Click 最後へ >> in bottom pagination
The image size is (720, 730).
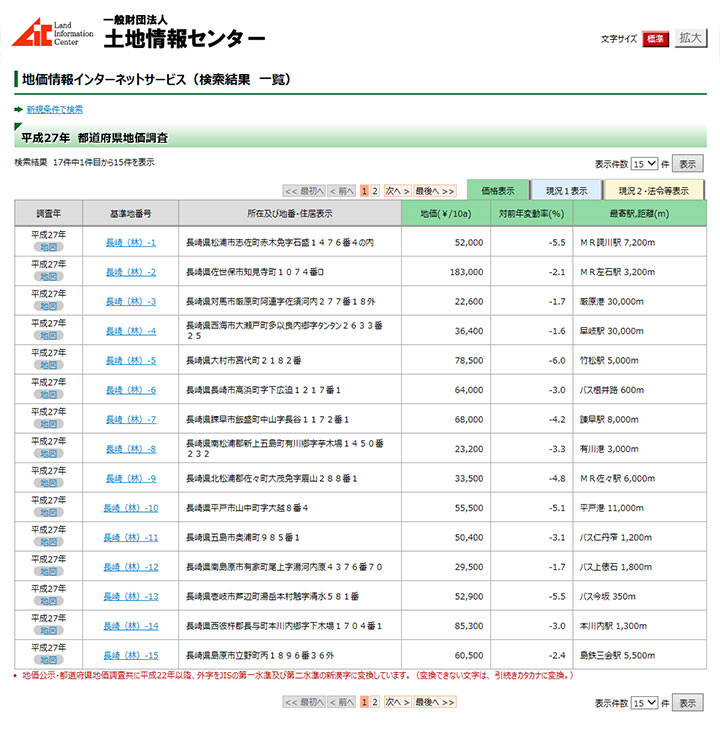pos(434,702)
